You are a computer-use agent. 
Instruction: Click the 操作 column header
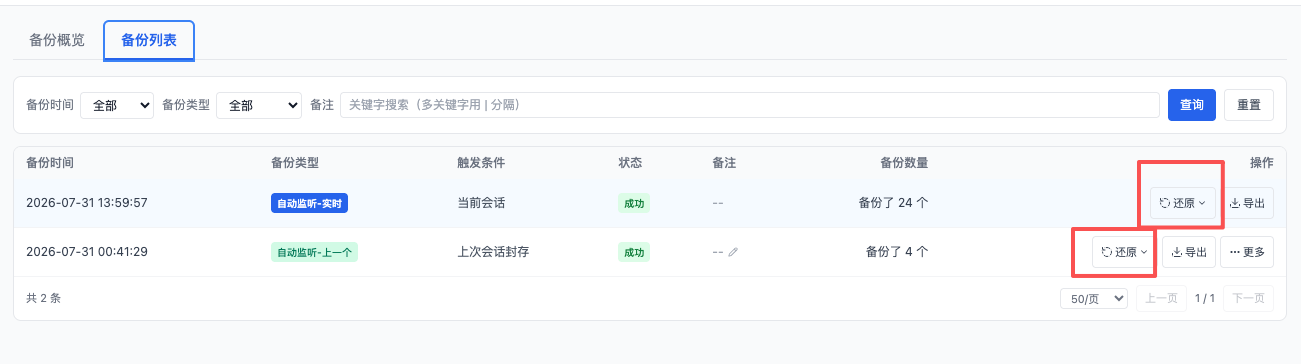coord(1262,162)
